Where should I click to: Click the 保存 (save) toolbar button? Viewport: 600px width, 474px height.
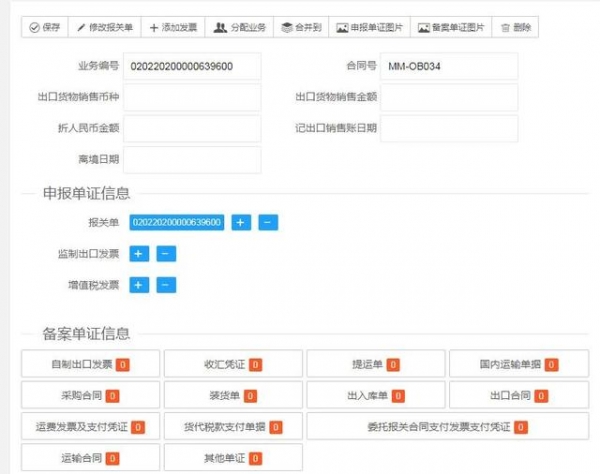(44, 28)
